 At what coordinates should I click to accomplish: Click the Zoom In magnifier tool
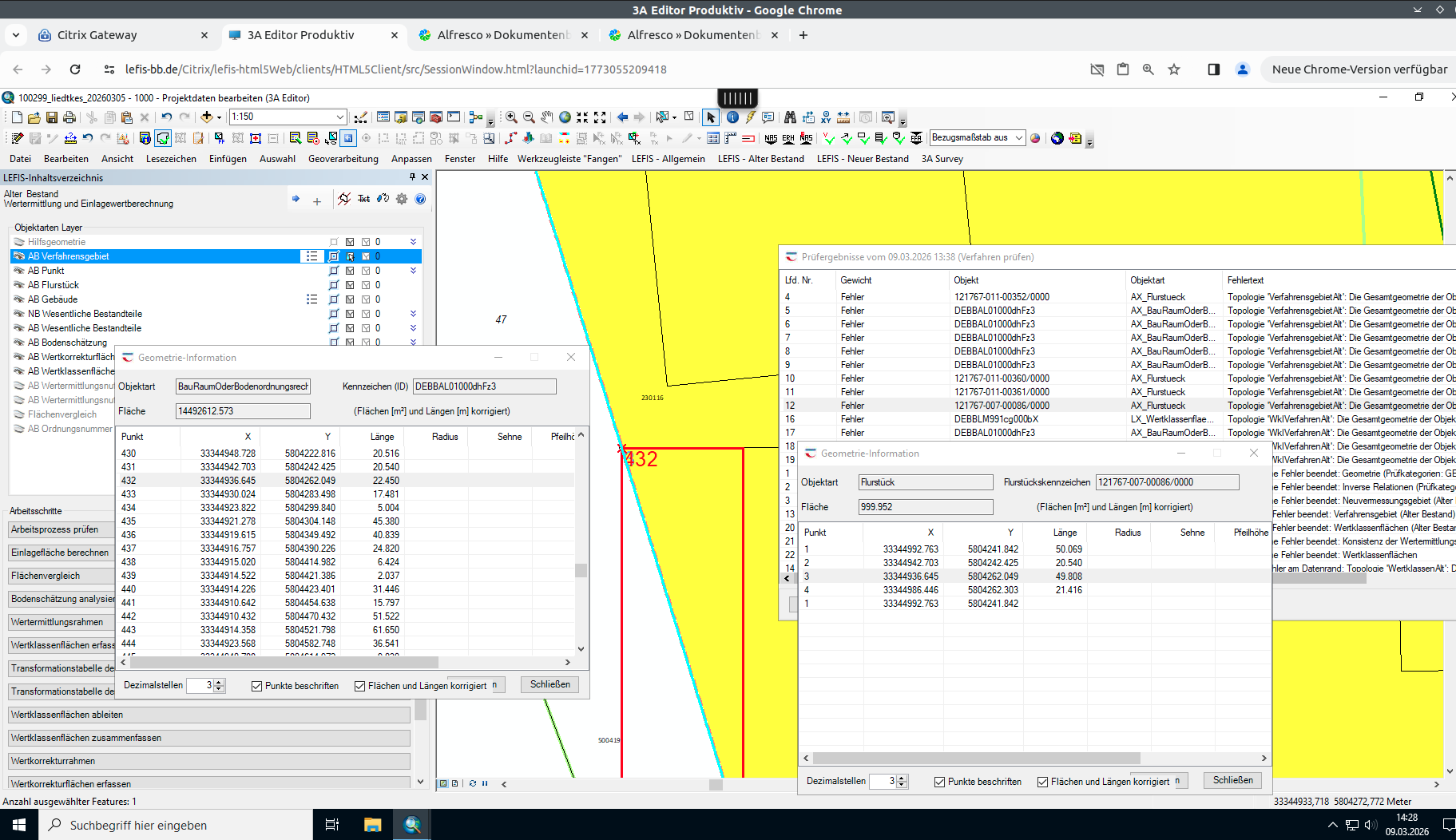click(511, 117)
